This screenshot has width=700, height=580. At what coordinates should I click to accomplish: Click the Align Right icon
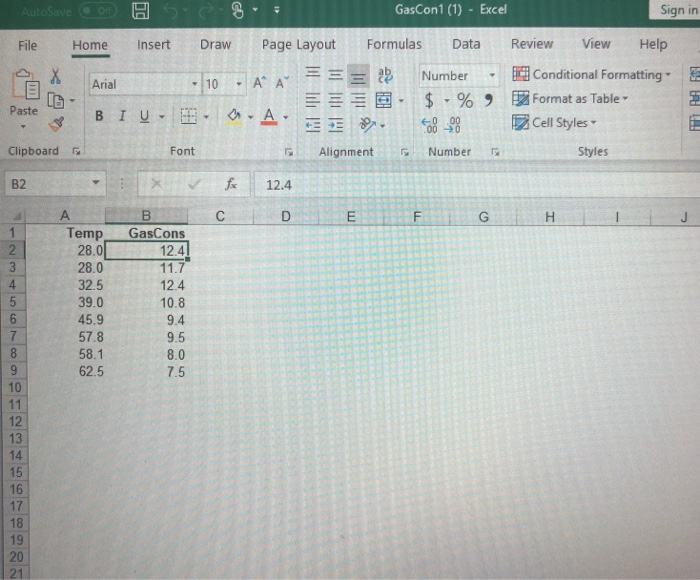pyautogui.click(x=358, y=100)
